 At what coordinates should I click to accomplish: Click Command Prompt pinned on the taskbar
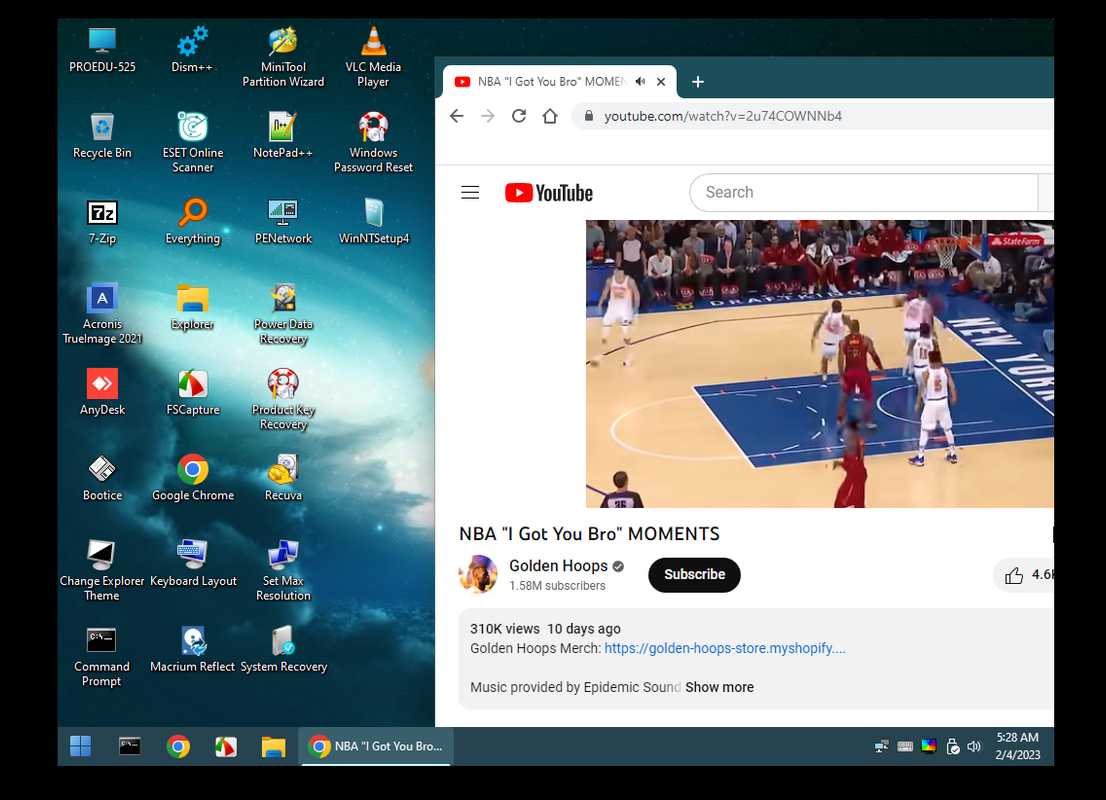pos(130,746)
